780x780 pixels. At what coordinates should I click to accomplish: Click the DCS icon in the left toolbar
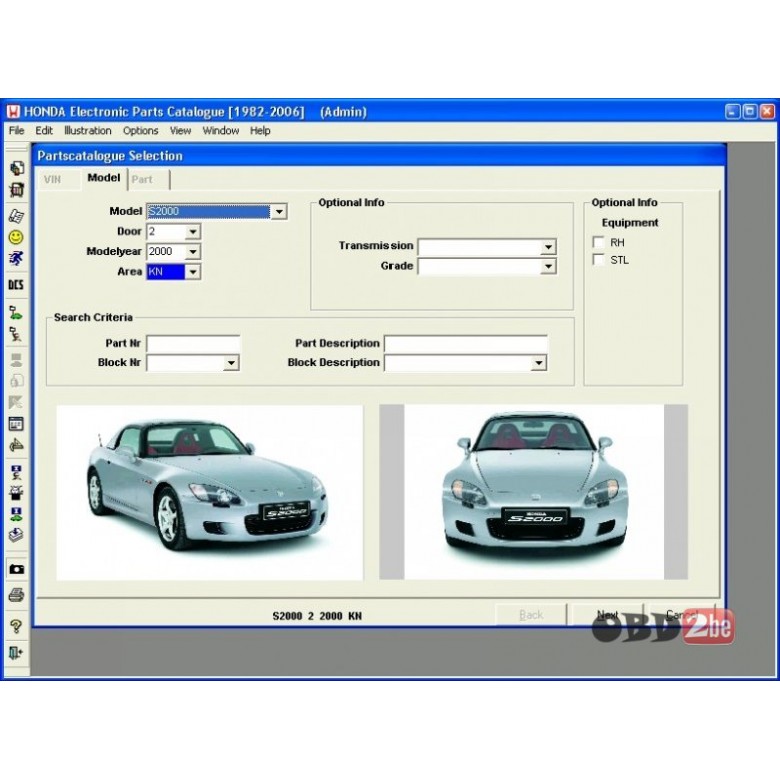point(16,285)
